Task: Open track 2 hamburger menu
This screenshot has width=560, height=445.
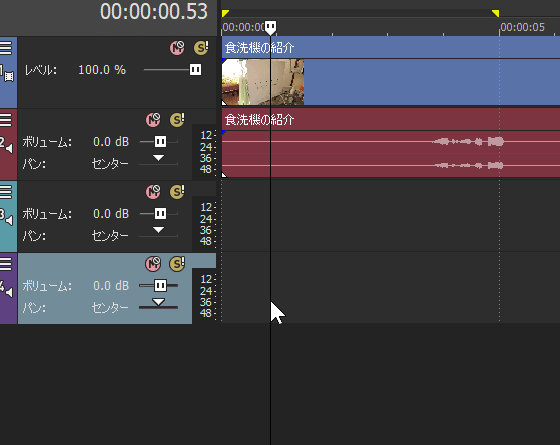Action: pyautogui.click(x=6, y=120)
